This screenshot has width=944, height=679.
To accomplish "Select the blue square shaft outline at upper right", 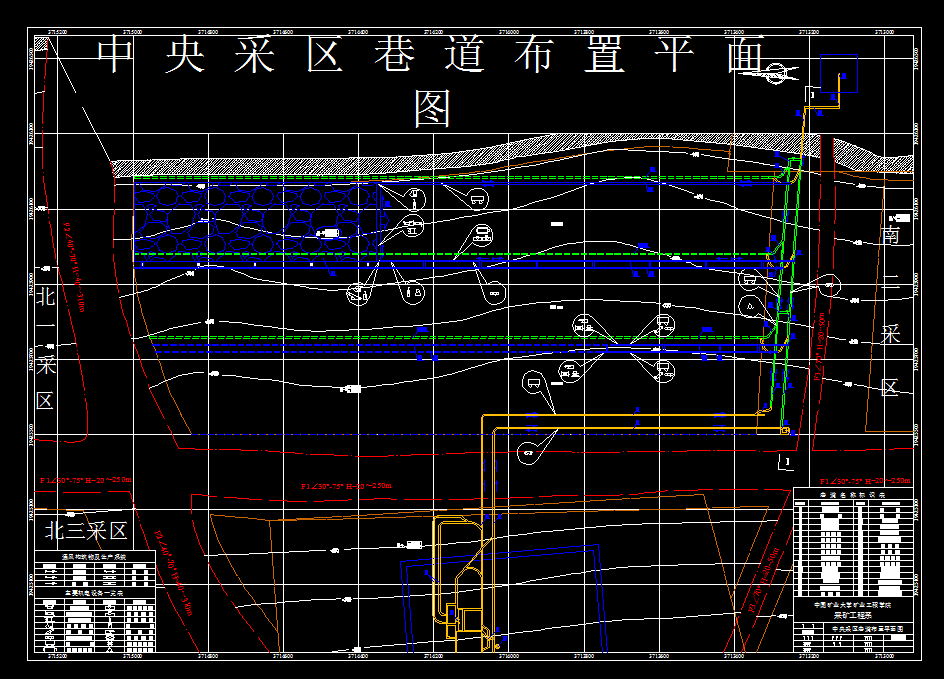I will pos(839,73).
